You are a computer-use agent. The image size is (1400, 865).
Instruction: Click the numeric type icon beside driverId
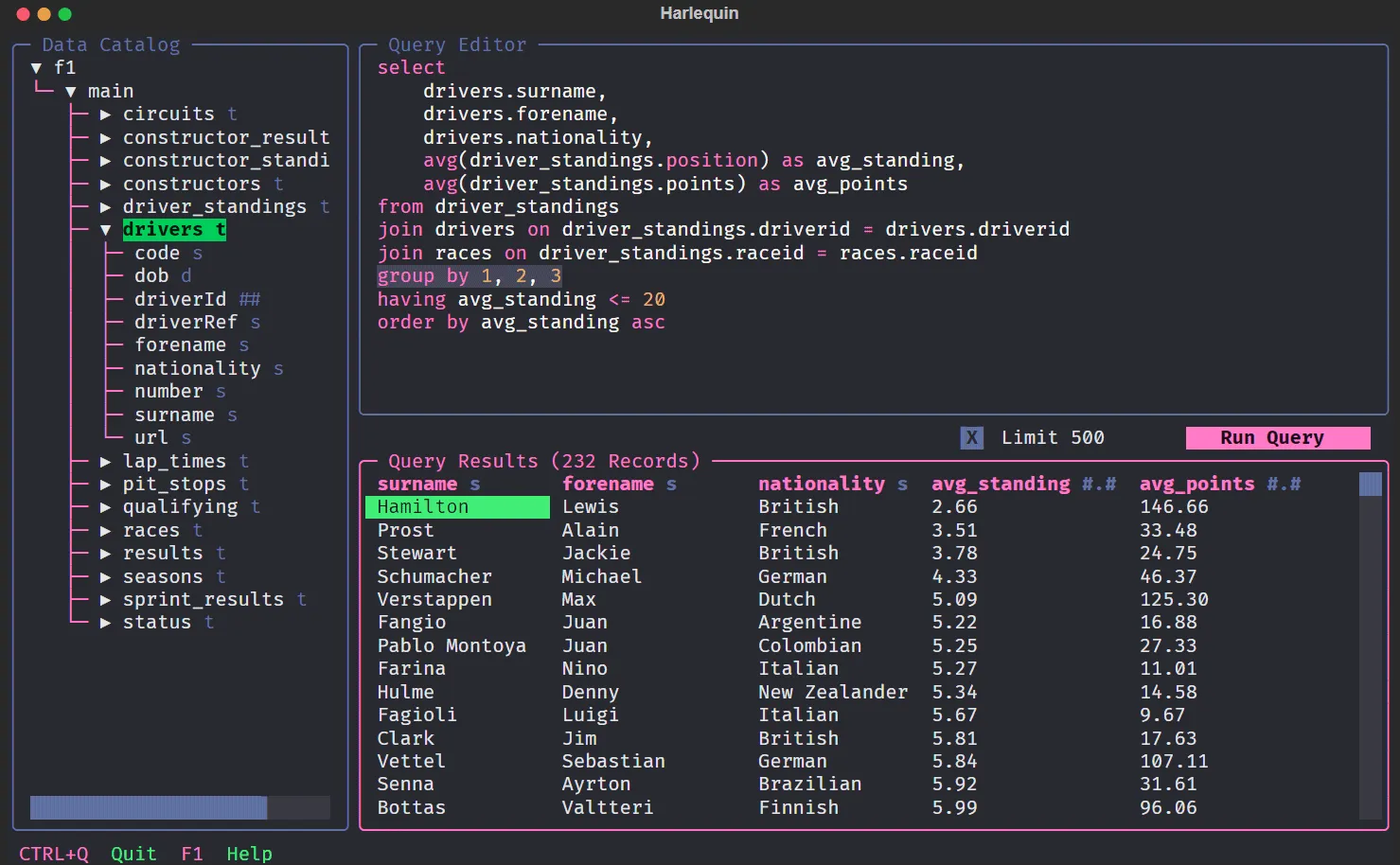249,299
